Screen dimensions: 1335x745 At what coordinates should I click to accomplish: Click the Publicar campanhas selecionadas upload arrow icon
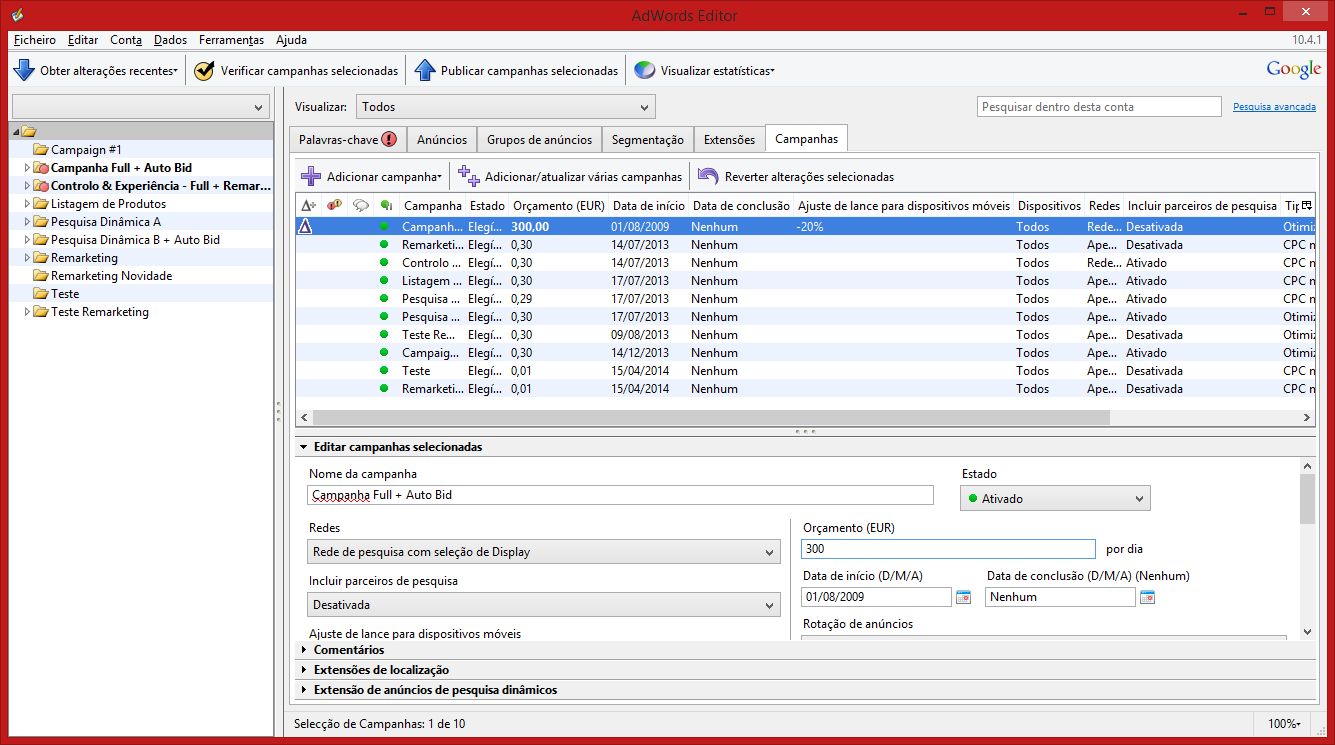[425, 71]
